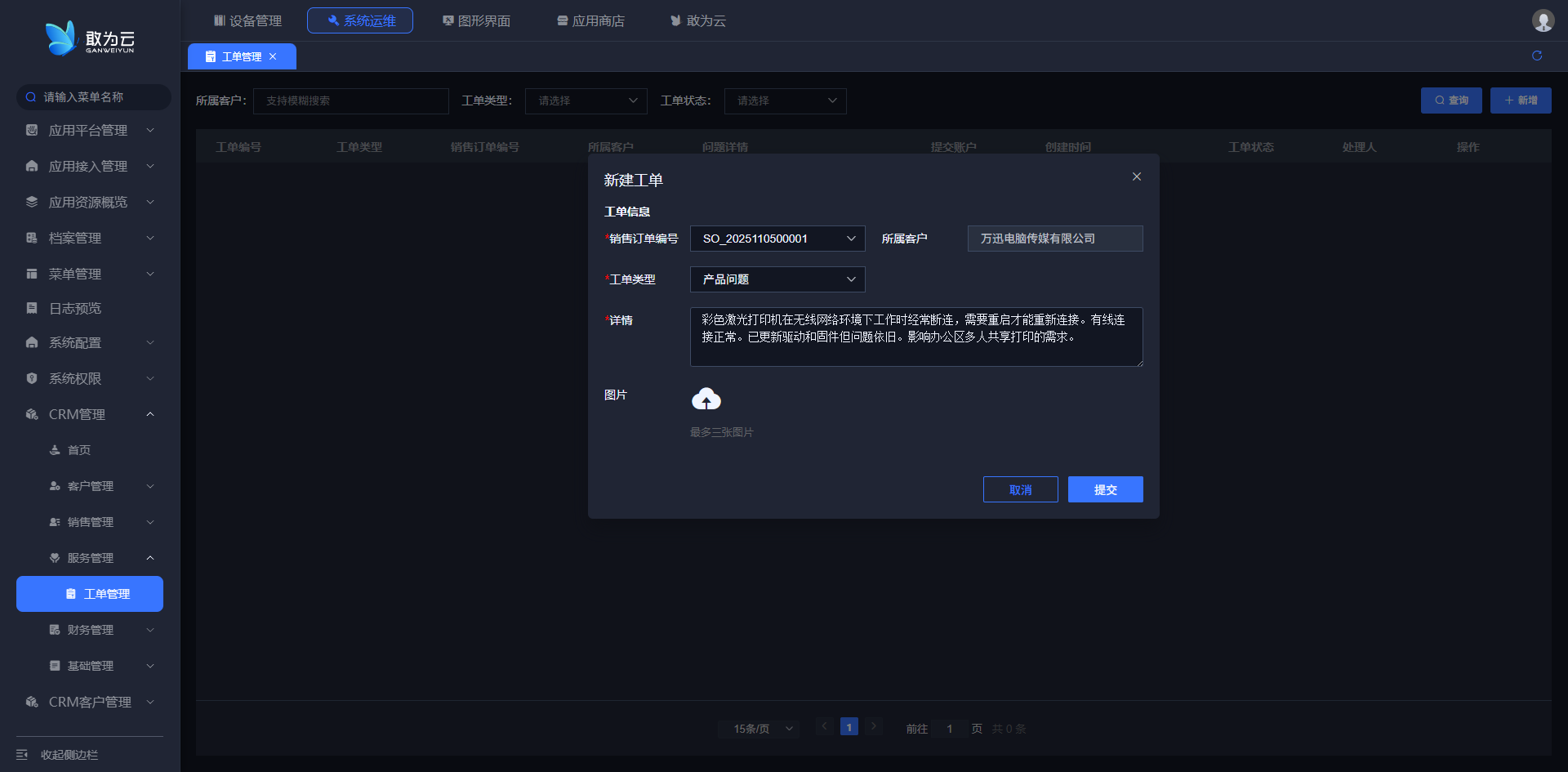The height and width of the screenshot is (772, 1568).
Task: Click the 销售管理 icon
Action: pyautogui.click(x=55, y=522)
